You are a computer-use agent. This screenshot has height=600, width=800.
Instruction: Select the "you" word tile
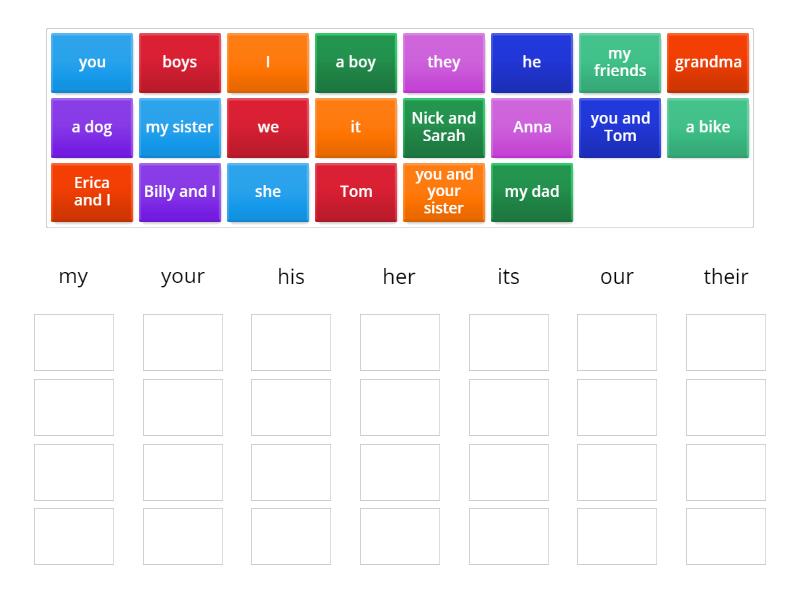(x=91, y=62)
